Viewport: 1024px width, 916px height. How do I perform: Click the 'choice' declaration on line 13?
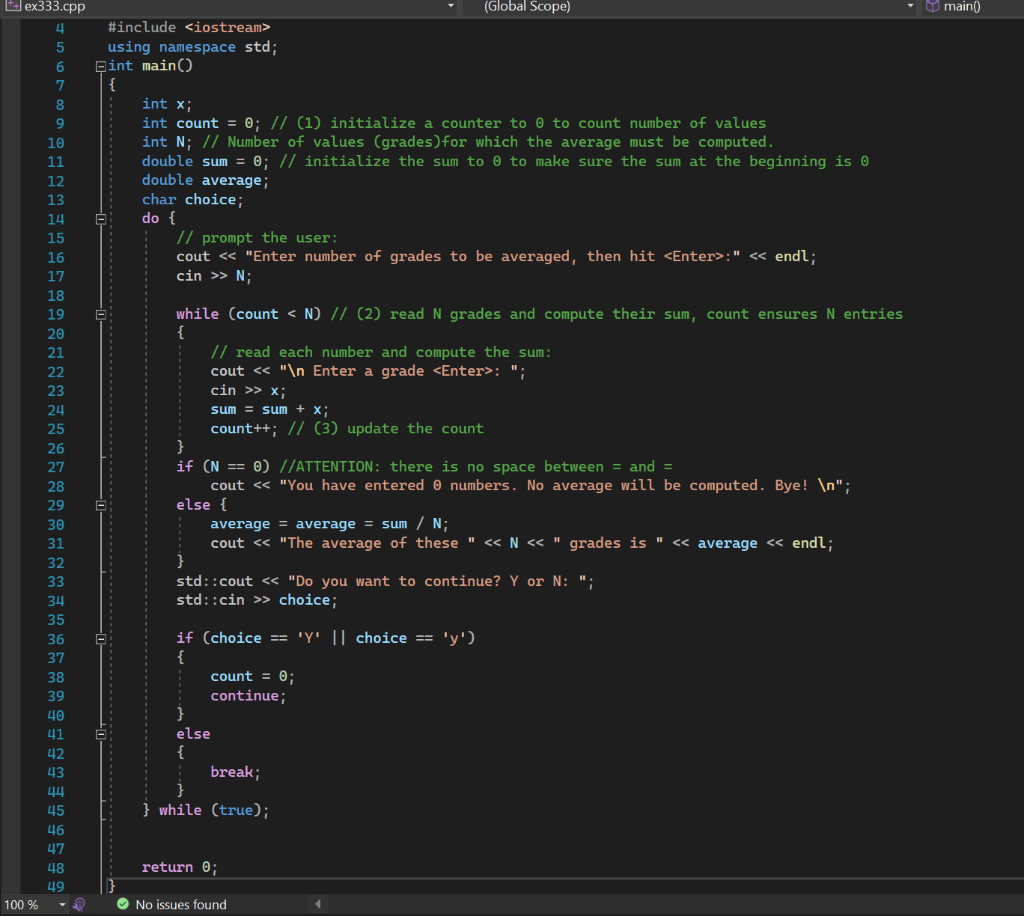210,200
